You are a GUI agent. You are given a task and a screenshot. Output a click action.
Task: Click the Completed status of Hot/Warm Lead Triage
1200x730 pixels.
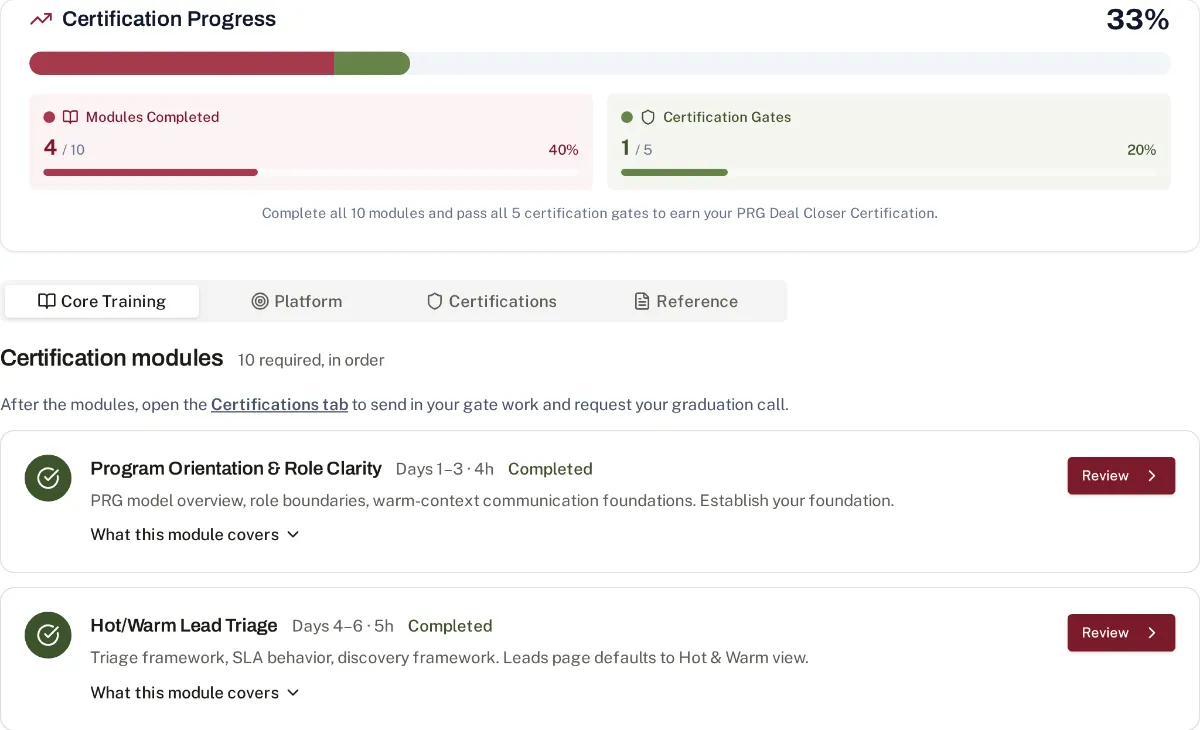(x=450, y=626)
